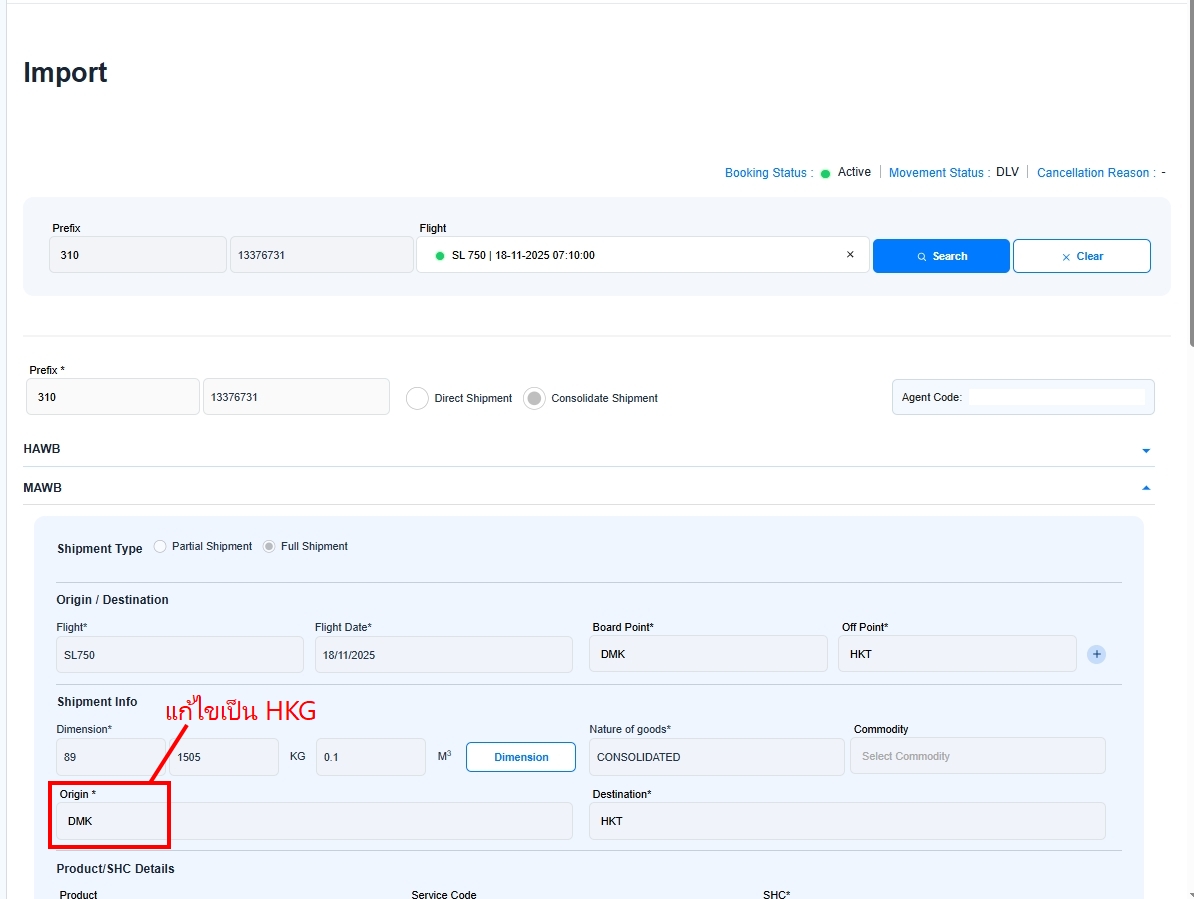Click the plus icon beside Off Point

pyautogui.click(x=1096, y=655)
